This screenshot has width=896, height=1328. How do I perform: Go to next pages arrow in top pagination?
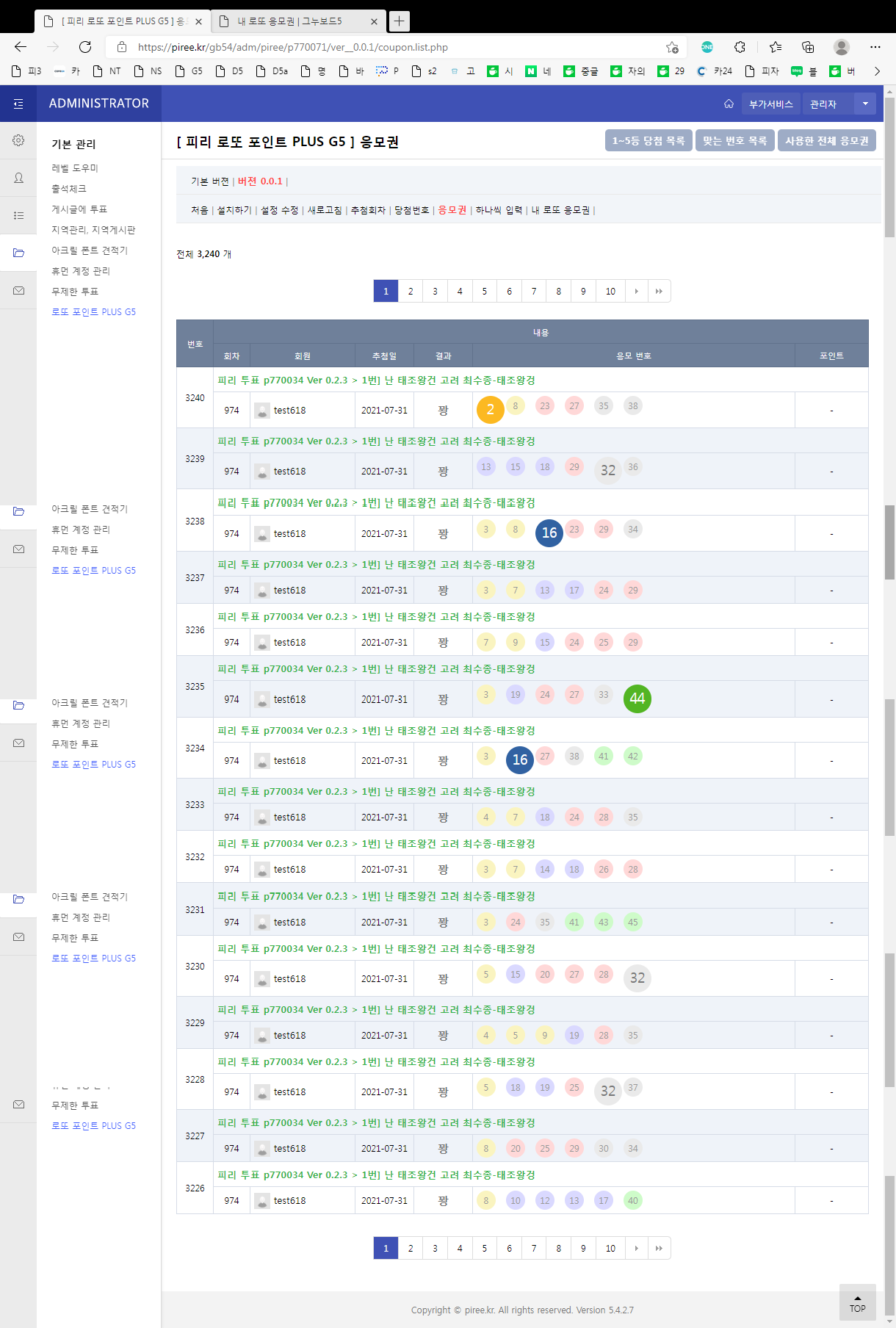pos(636,292)
